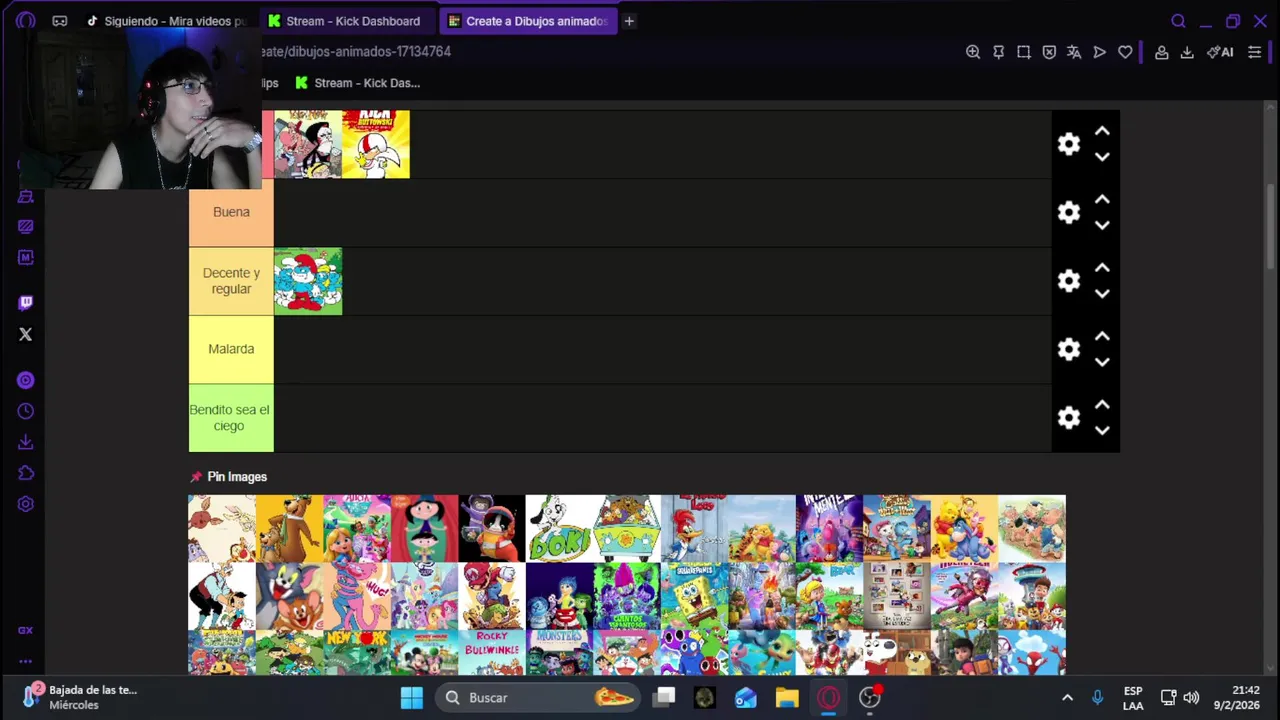This screenshot has width=1280, height=720.
Task: Open the taskbar volume control
Action: pos(1191,698)
